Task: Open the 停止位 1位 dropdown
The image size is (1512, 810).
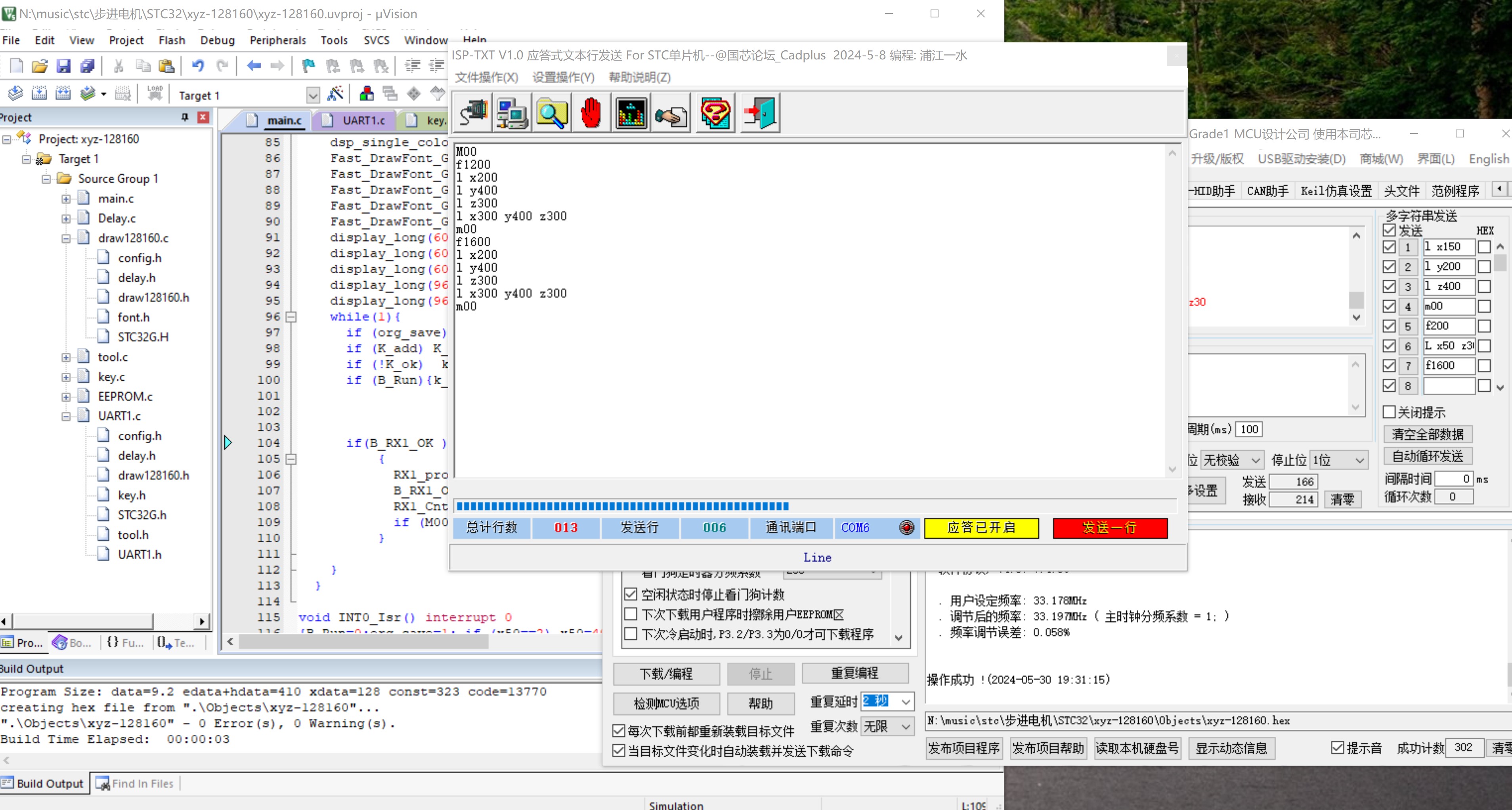Action: (1359, 460)
